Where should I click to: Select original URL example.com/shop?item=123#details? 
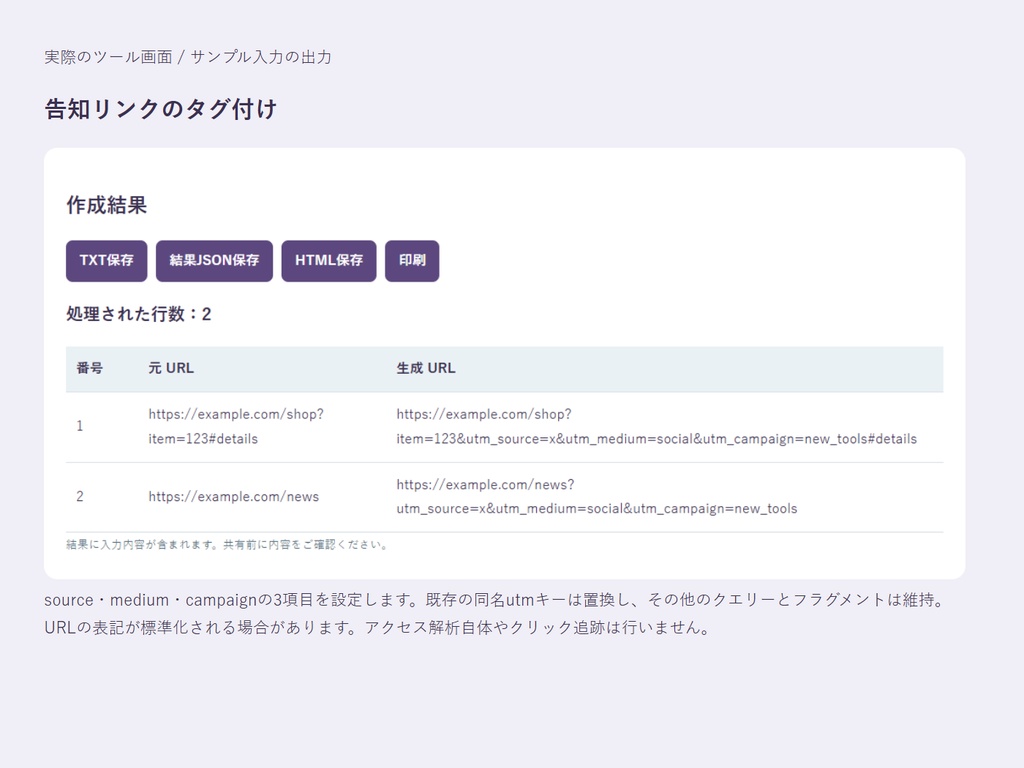[x=236, y=426]
